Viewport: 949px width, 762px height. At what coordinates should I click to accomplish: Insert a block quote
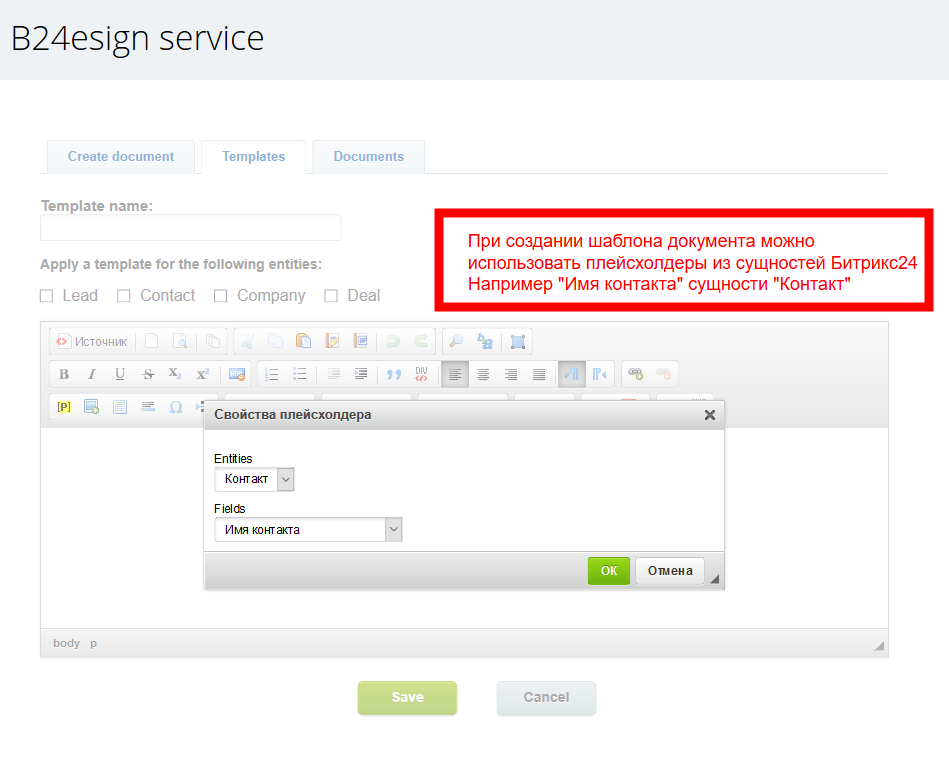[x=394, y=374]
